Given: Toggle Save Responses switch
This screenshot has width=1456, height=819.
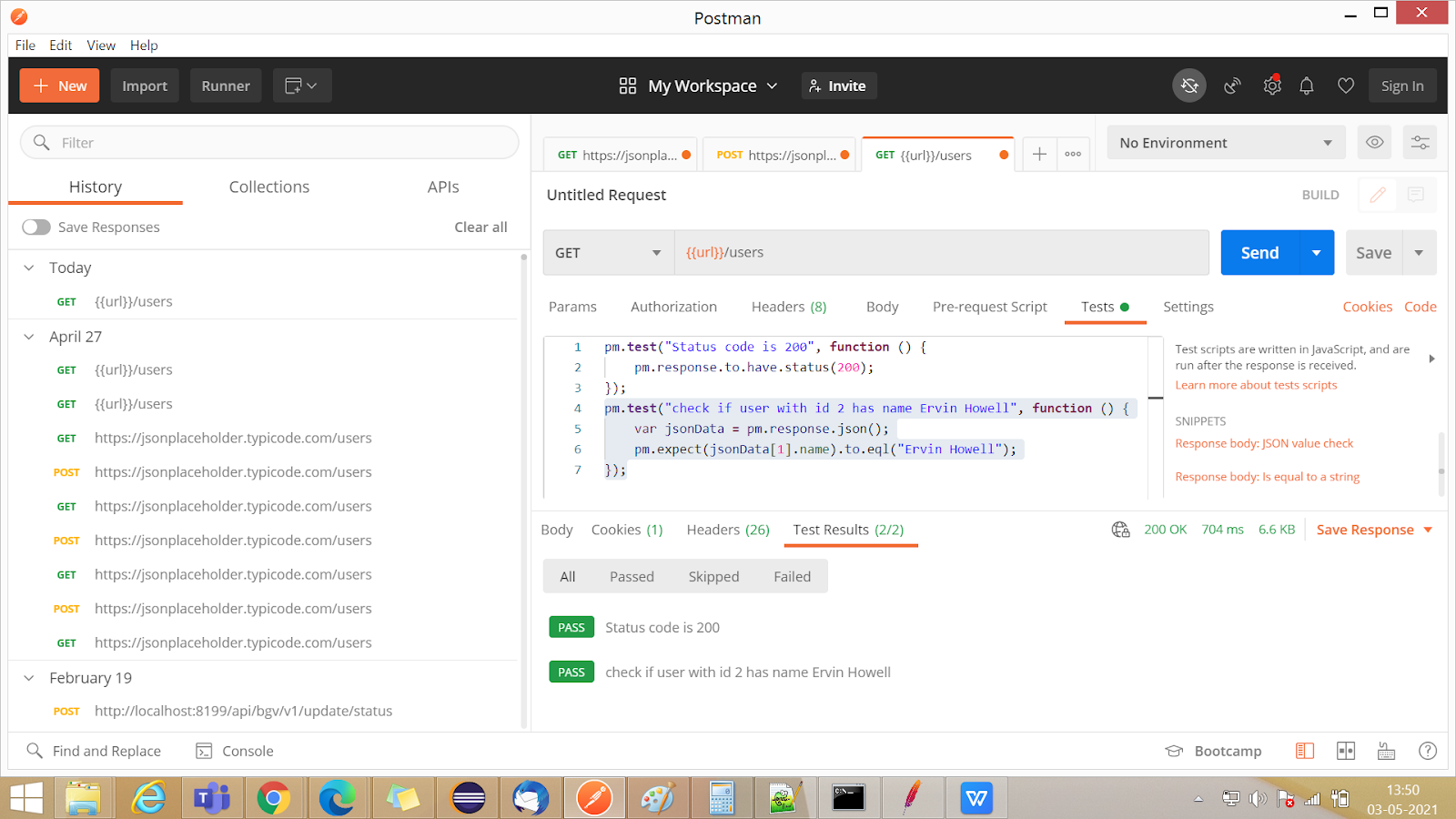Looking at the screenshot, I should (36, 227).
